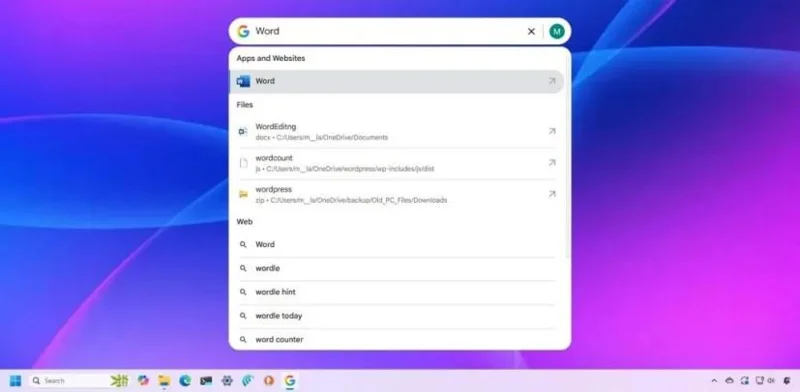Viewport: 800px width, 392px height.
Task: Open the Terminal taskbar icon
Action: (x=206, y=381)
